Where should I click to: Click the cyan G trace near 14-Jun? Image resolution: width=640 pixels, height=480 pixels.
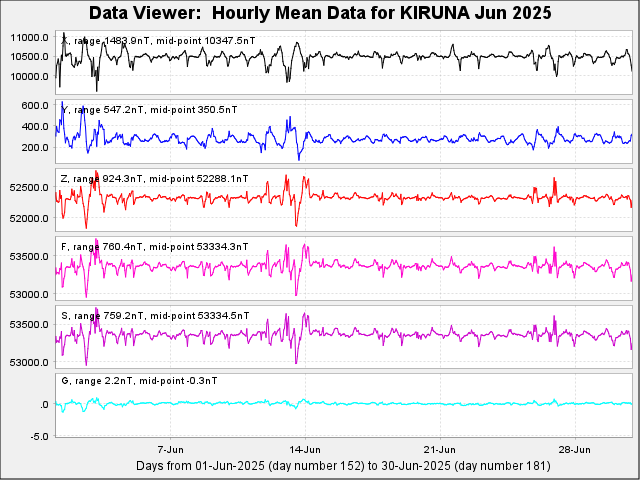pyautogui.click(x=304, y=401)
